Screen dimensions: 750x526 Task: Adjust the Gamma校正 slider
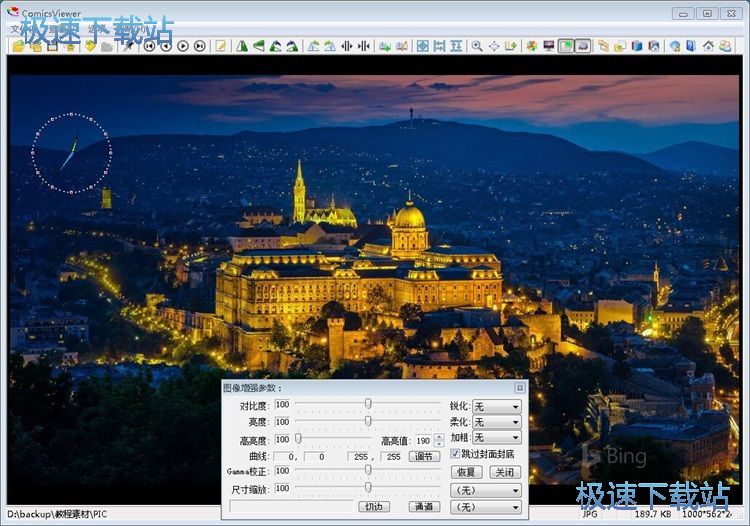(367, 471)
